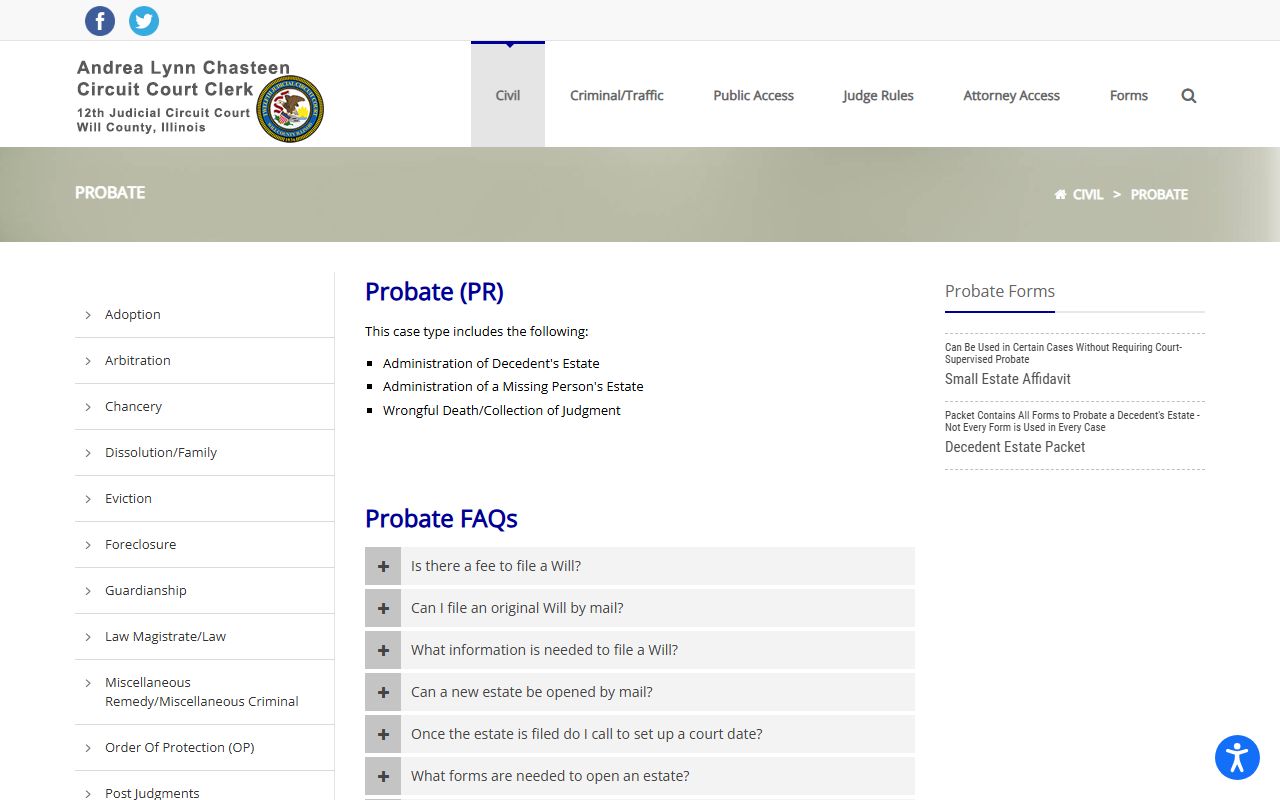
Task: Click the PROBATE breadcrumb text
Action: 1159,195
